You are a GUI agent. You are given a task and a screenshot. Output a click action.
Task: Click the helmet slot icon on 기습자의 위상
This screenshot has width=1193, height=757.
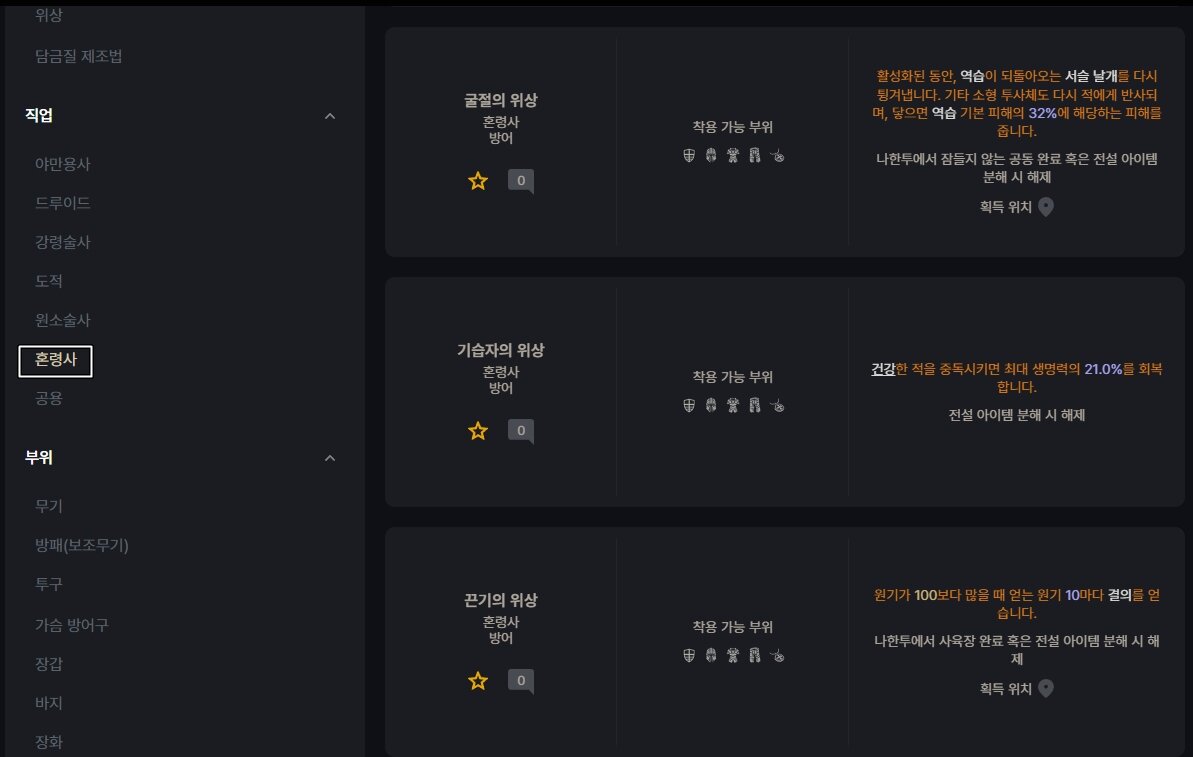(x=711, y=406)
